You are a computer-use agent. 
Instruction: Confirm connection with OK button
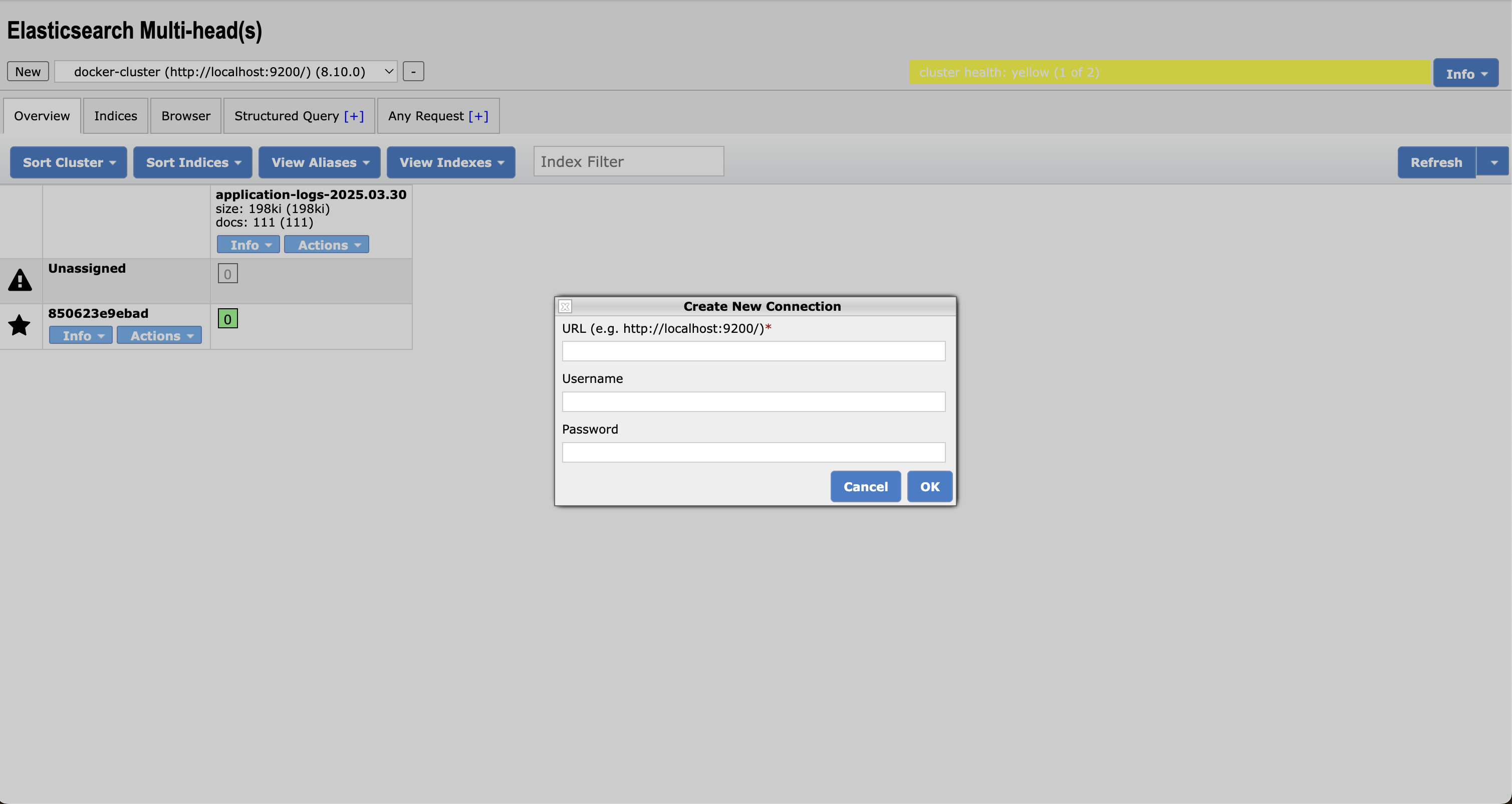click(x=930, y=487)
